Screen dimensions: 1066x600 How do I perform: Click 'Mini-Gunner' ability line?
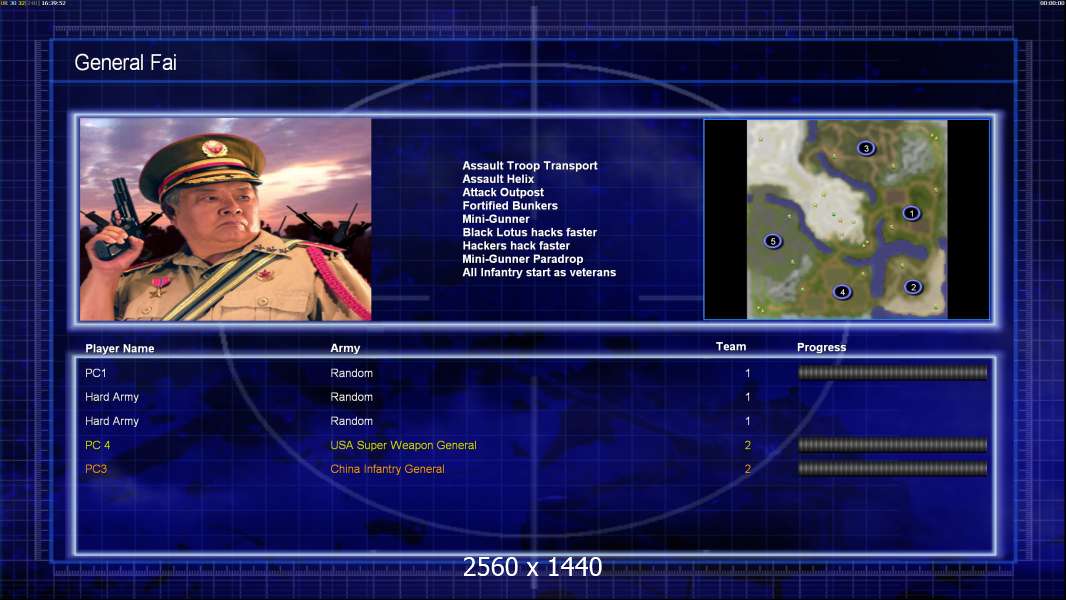[x=496, y=219]
